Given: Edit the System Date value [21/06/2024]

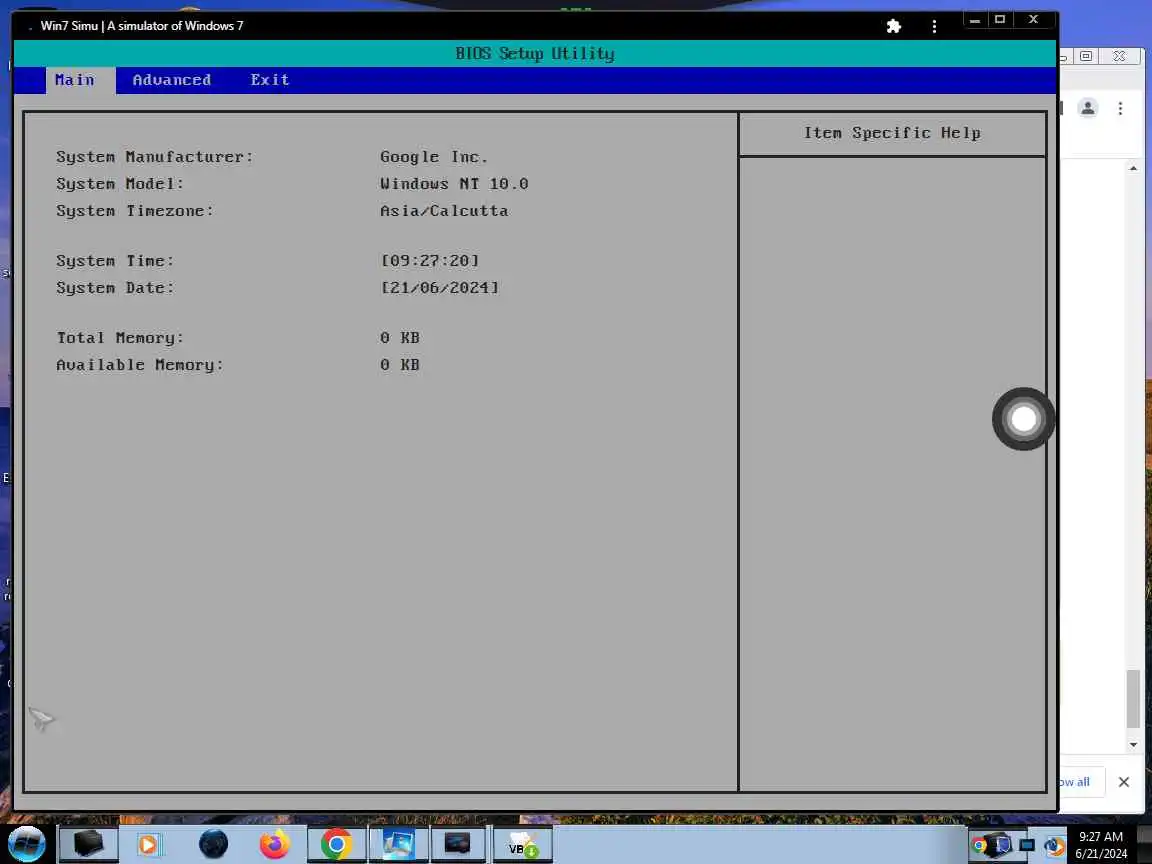Looking at the screenshot, I should pyautogui.click(x=439, y=288).
